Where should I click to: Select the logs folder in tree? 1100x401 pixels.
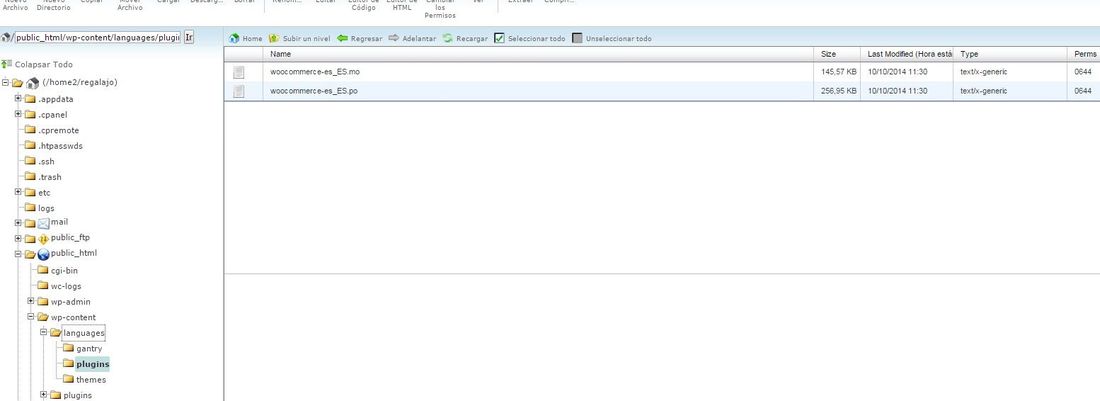coord(46,208)
